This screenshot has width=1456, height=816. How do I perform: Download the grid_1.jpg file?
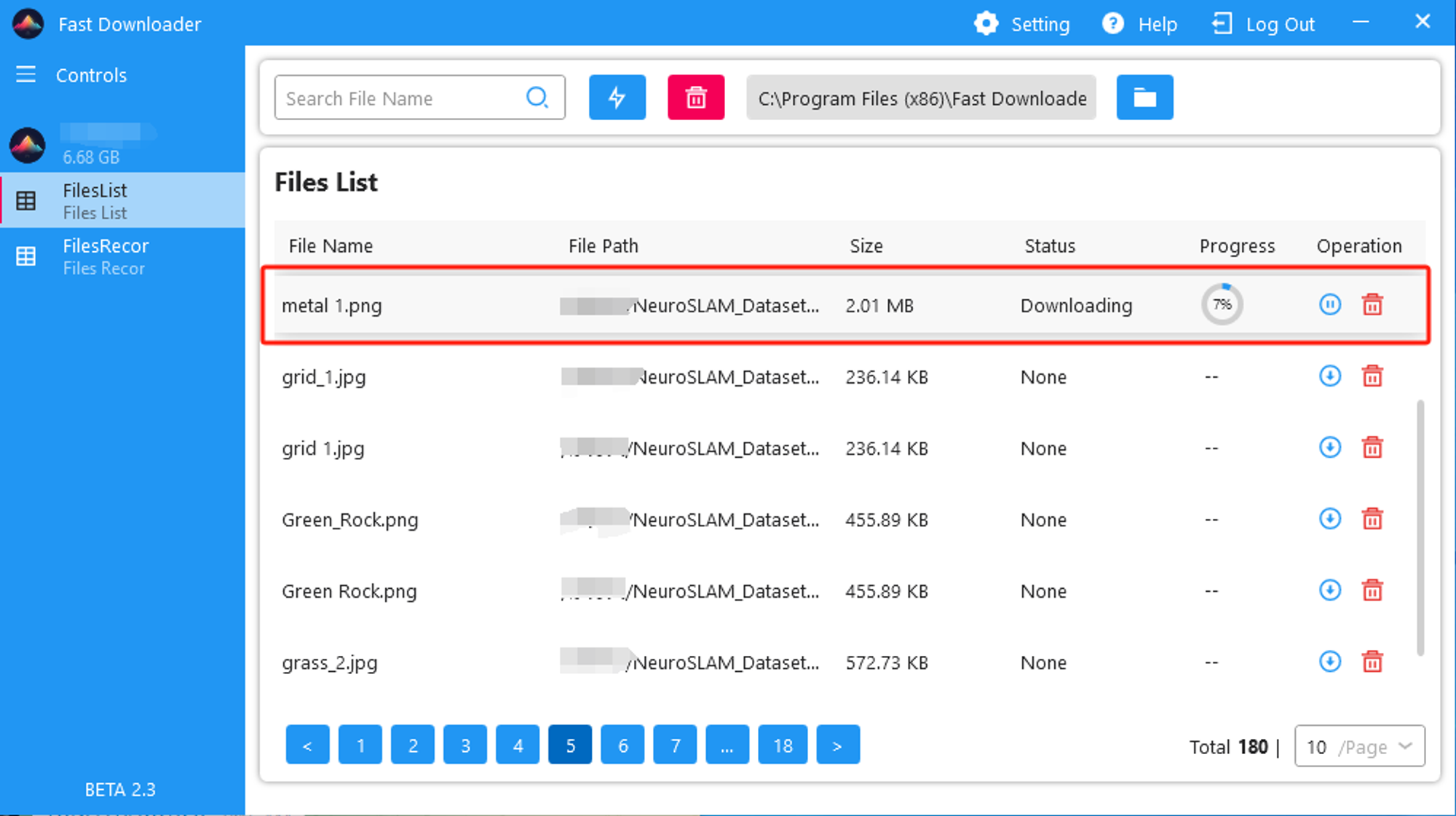tap(1329, 376)
